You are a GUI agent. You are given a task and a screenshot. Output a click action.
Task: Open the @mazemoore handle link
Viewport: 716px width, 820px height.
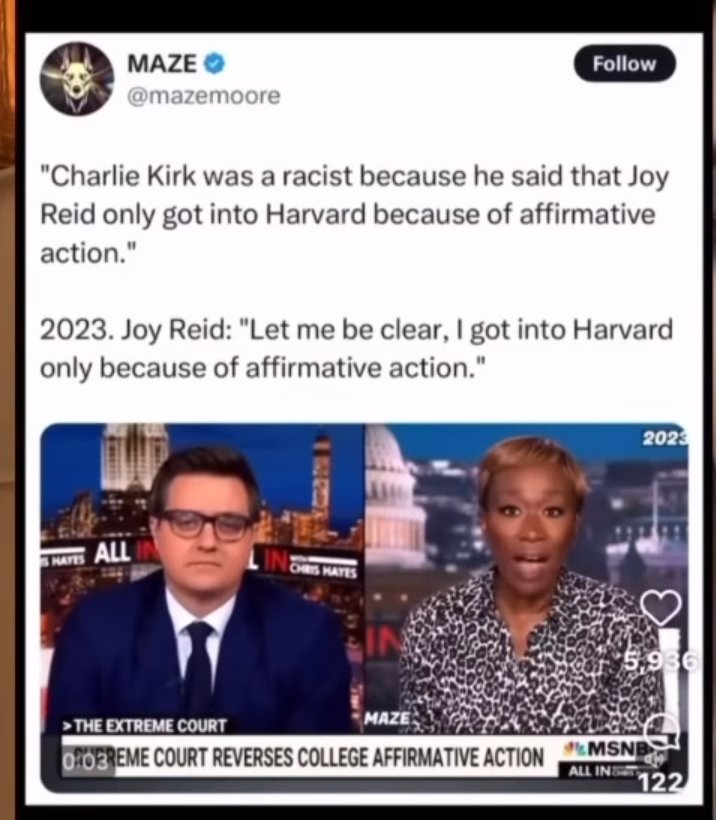point(204,96)
